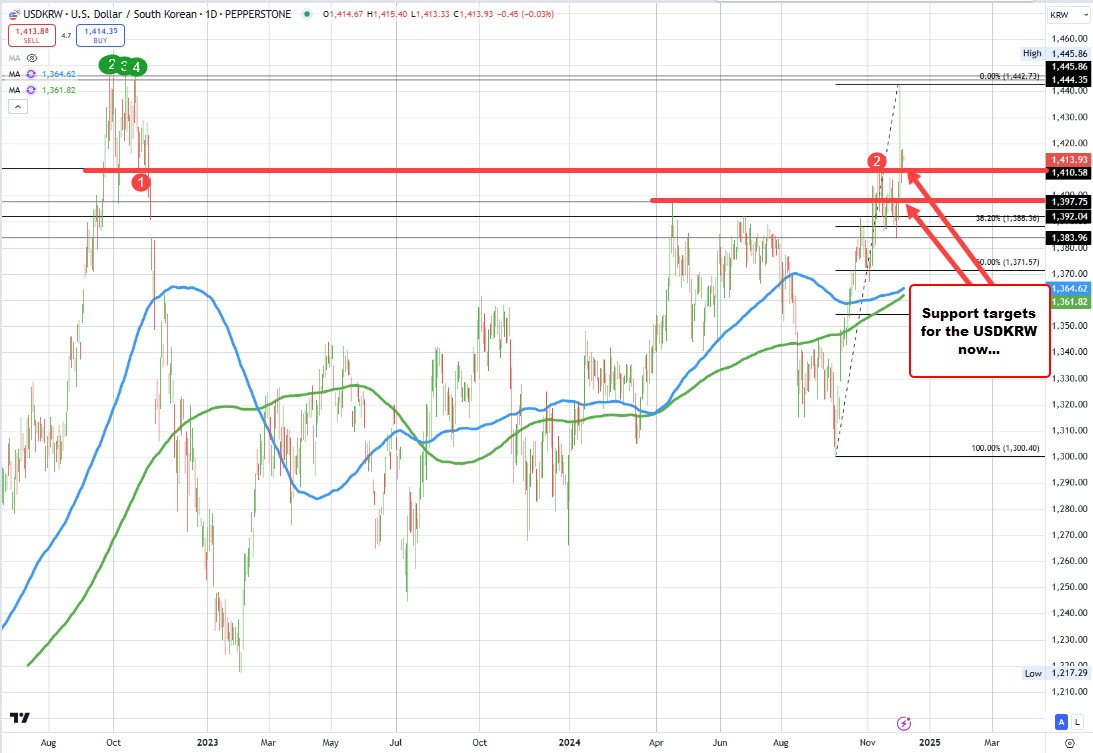The height and width of the screenshot is (753, 1093).
Task: Show the hidden MA indicator via eye icon
Action: (31, 58)
